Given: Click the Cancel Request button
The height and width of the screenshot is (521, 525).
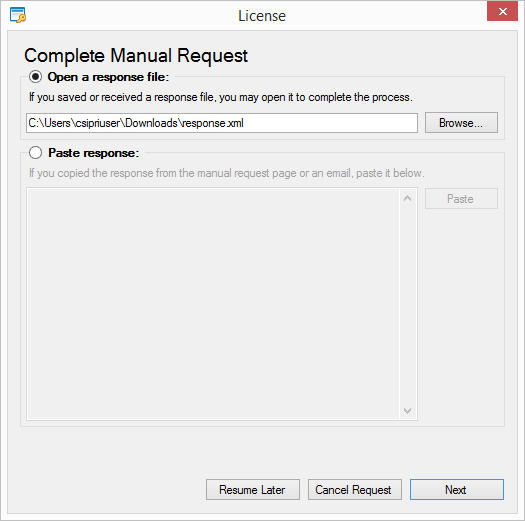Looking at the screenshot, I should pyautogui.click(x=355, y=490).
